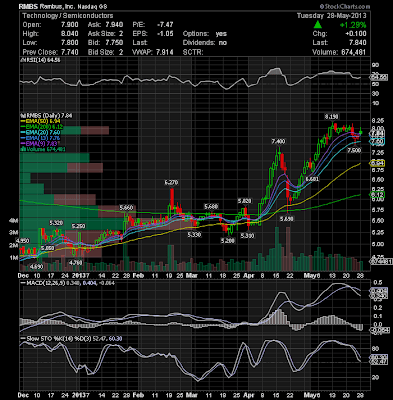Click the 7.400 April peak annotation

click(x=278, y=142)
